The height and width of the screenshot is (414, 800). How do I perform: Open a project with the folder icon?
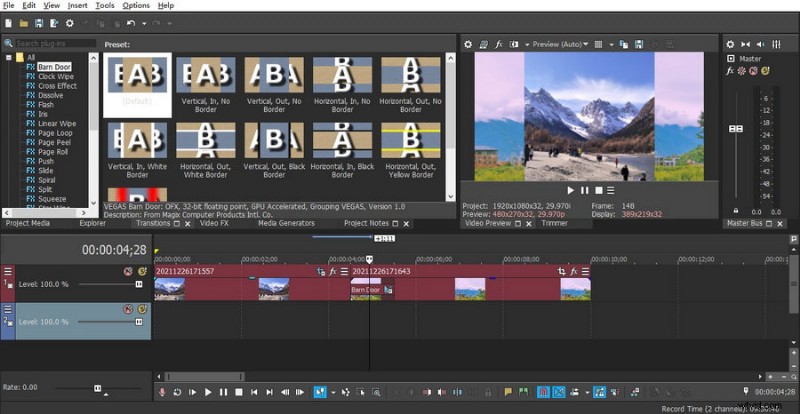[x=23, y=23]
